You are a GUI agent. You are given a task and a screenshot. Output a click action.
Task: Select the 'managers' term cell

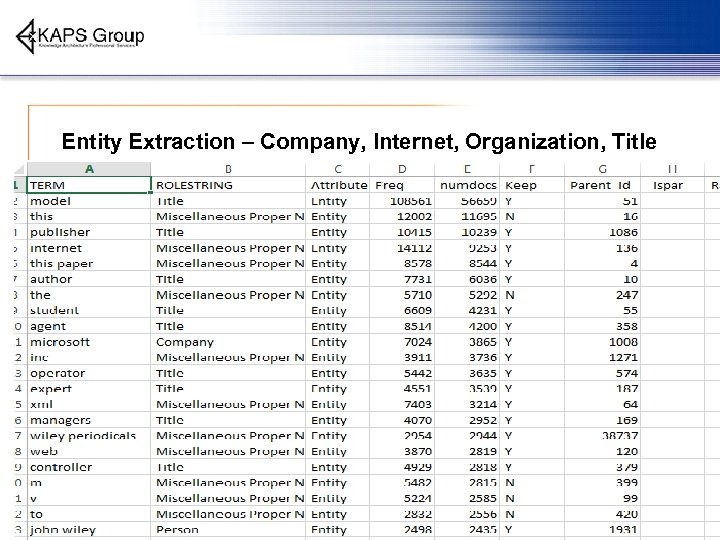click(89, 420)
